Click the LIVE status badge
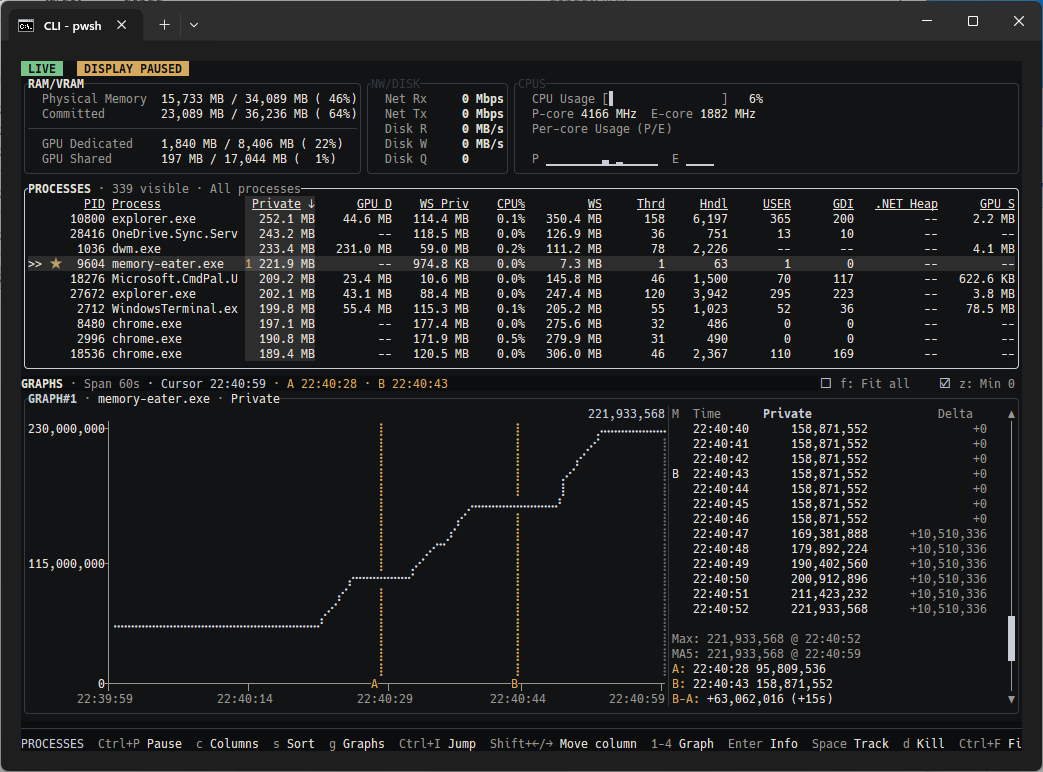This screenshot has width=1043, height=772. (x=42, y=68)
